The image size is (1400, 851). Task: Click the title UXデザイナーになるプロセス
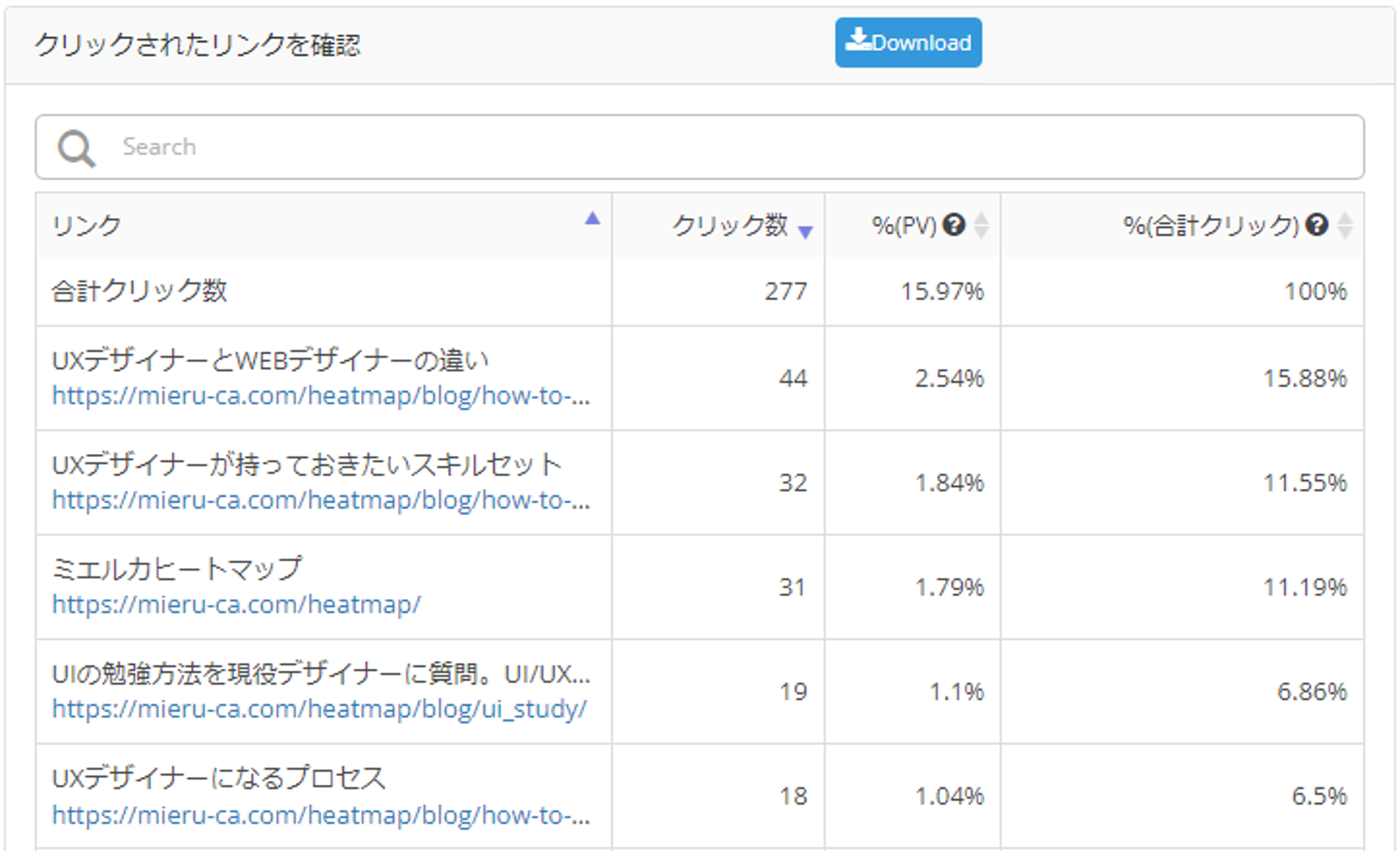(219, 778)
